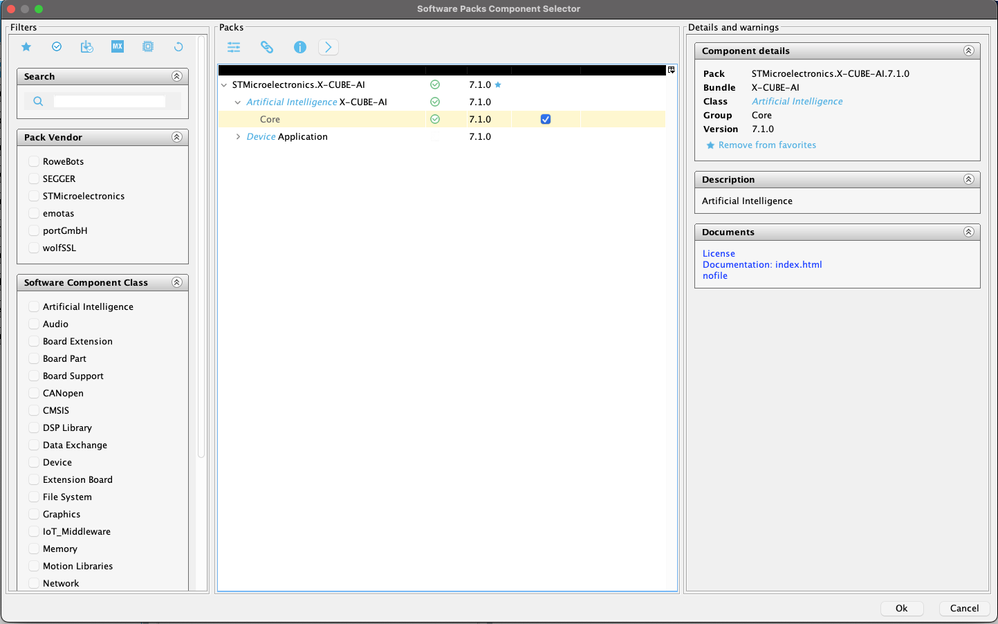This screenshot has height=624, width=998.
Task: Select the Core row in packs tree
Action: (442, 119)
